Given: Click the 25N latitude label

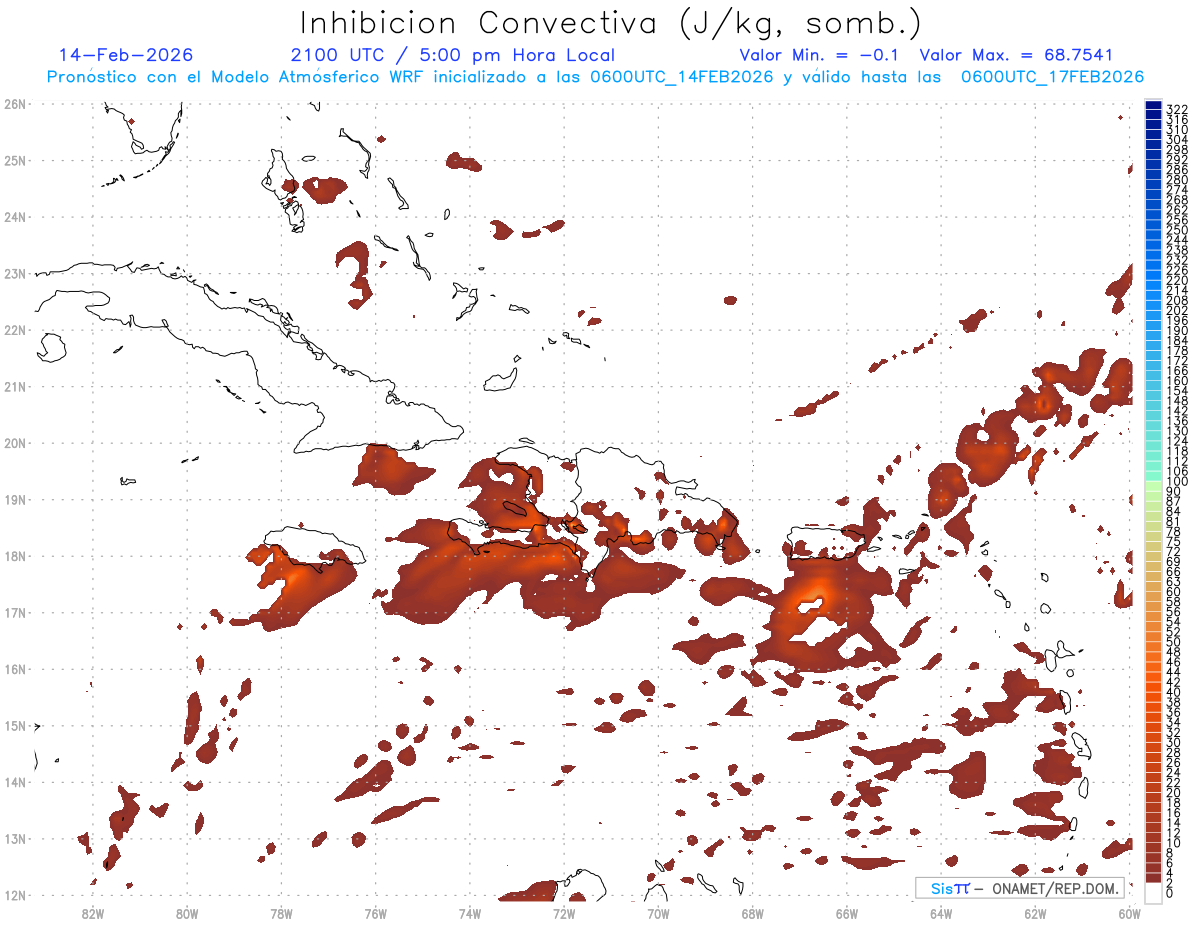Looking at the screenshot, I should (15, 160).
